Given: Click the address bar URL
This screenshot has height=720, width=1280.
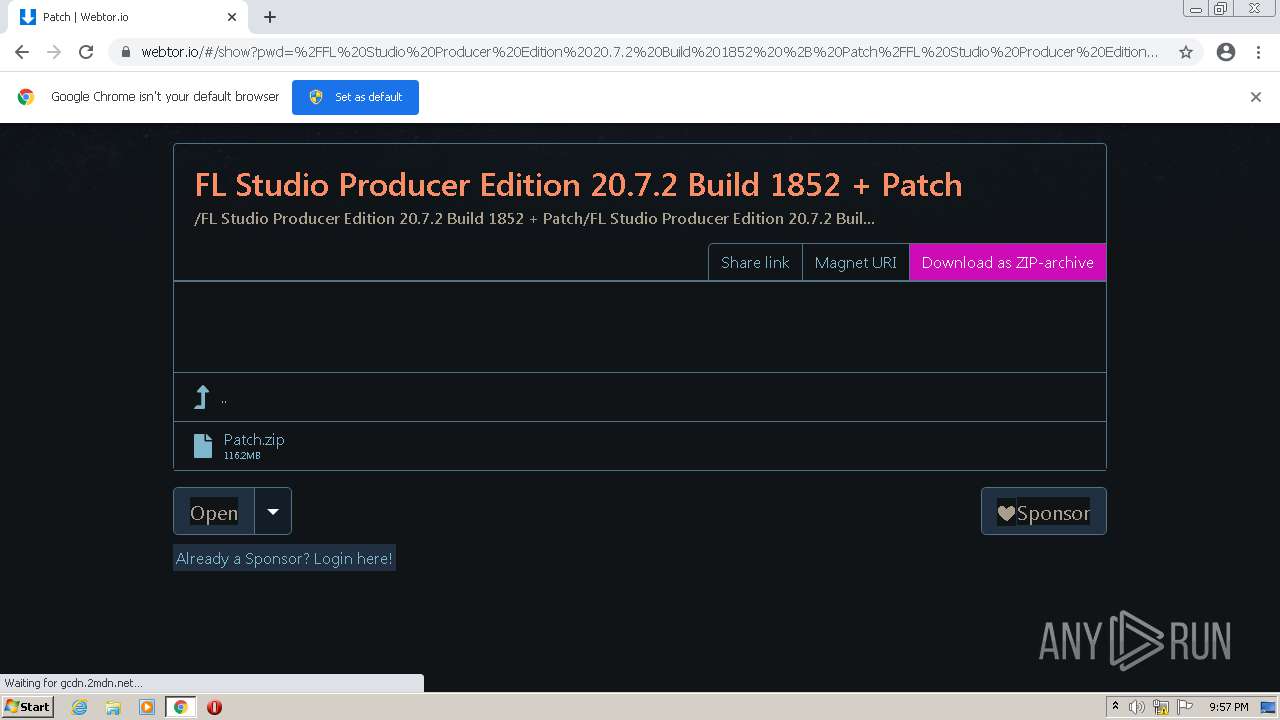Looking at the screenshot, I should click(650, 52).
